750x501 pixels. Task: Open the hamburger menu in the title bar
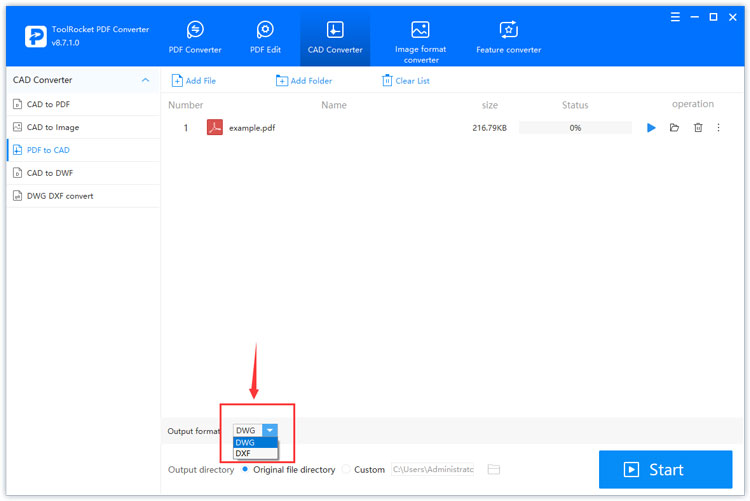click(675, 17)
